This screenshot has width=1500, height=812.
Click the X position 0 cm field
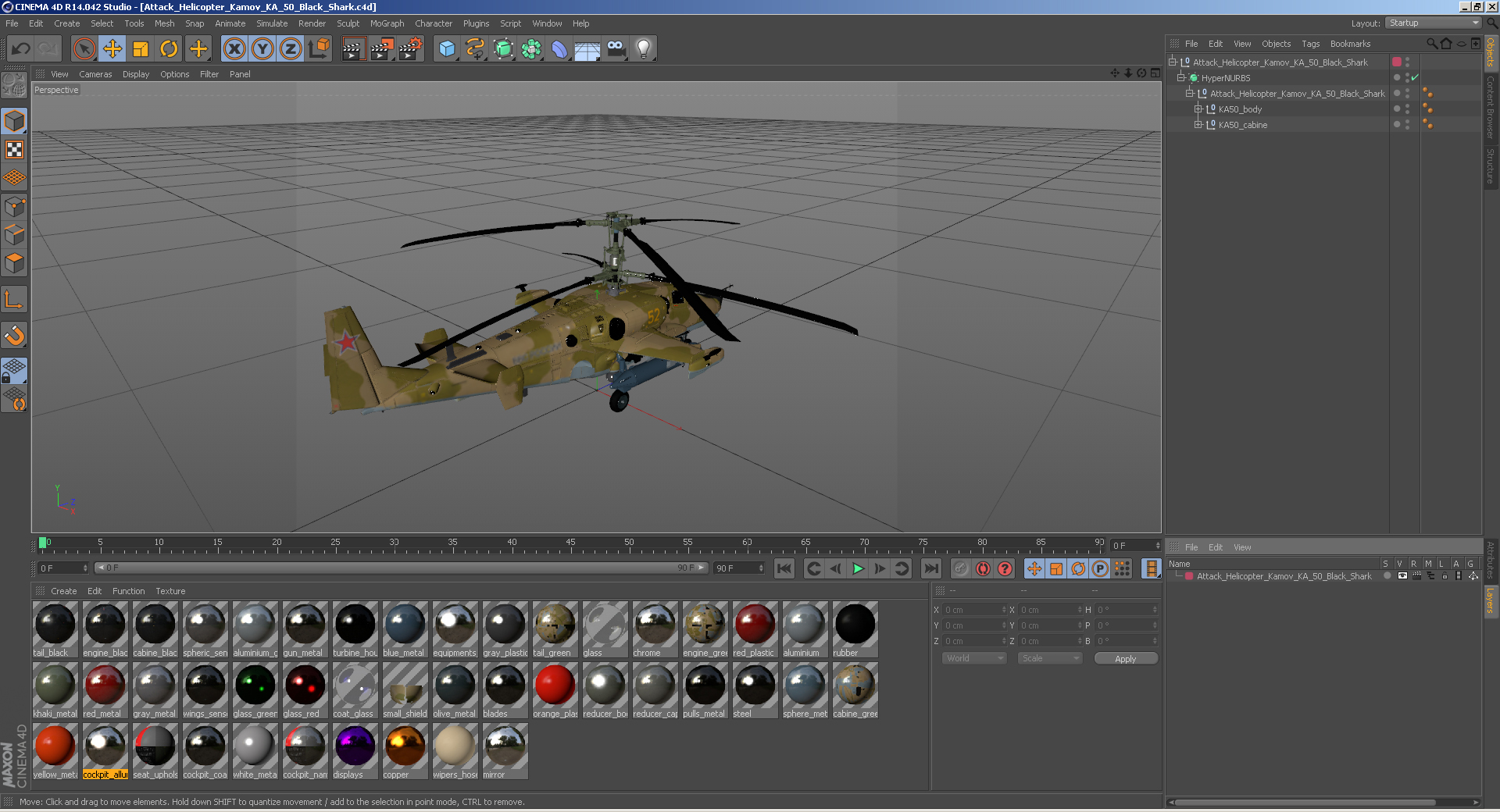point(973,610)
